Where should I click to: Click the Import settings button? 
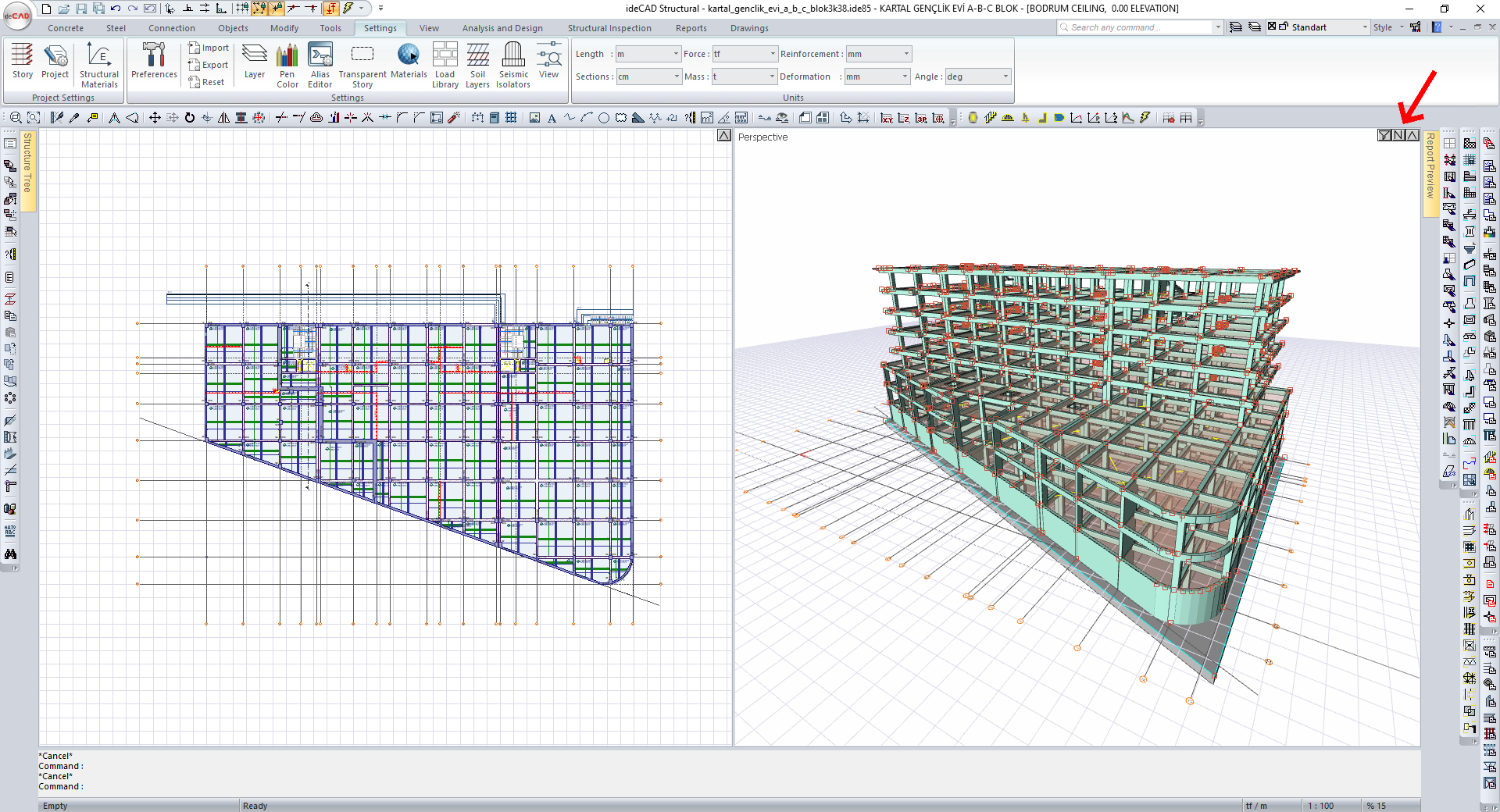[x=209, y=48]
